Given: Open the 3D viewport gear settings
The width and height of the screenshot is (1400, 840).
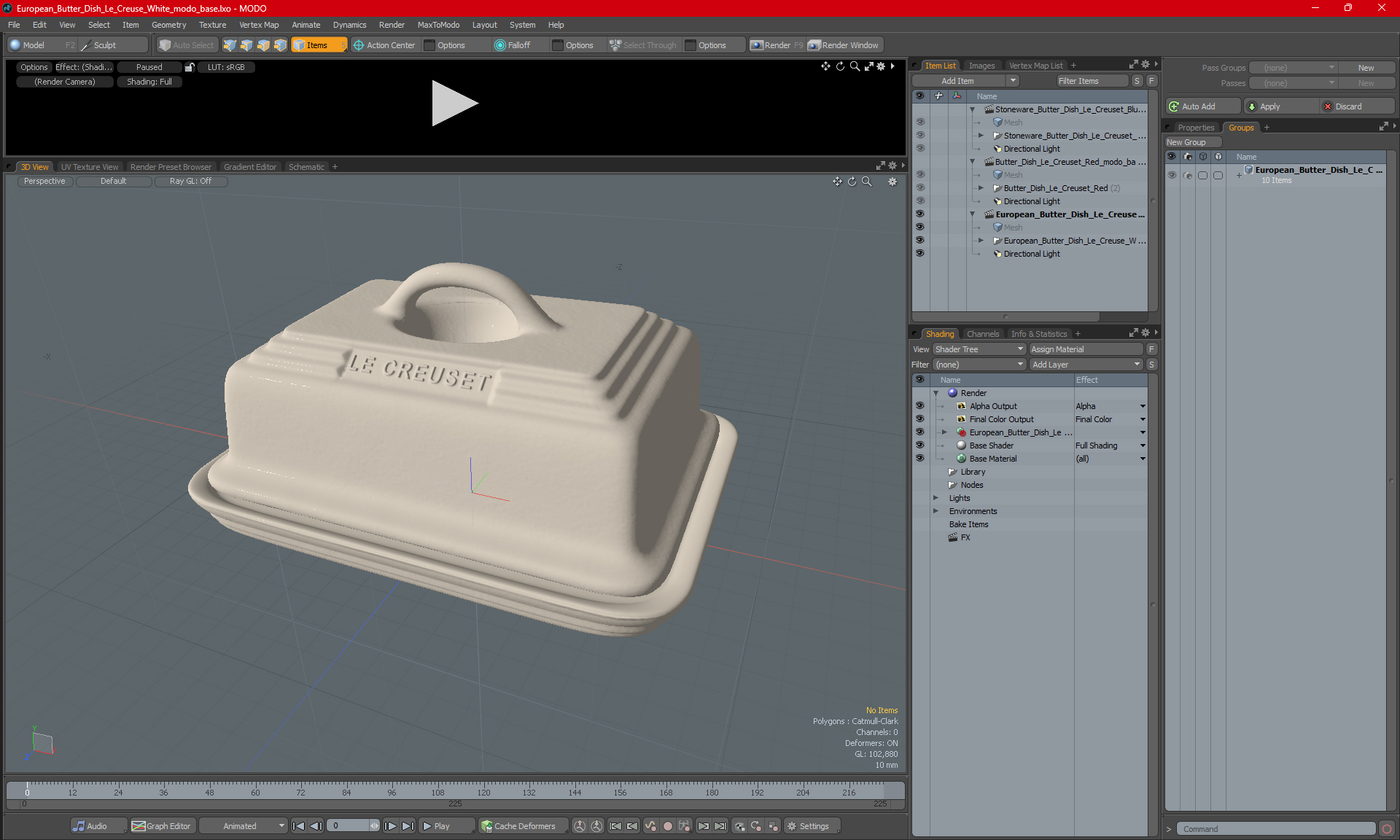Looking at the screenshot, I should point(892,182).
